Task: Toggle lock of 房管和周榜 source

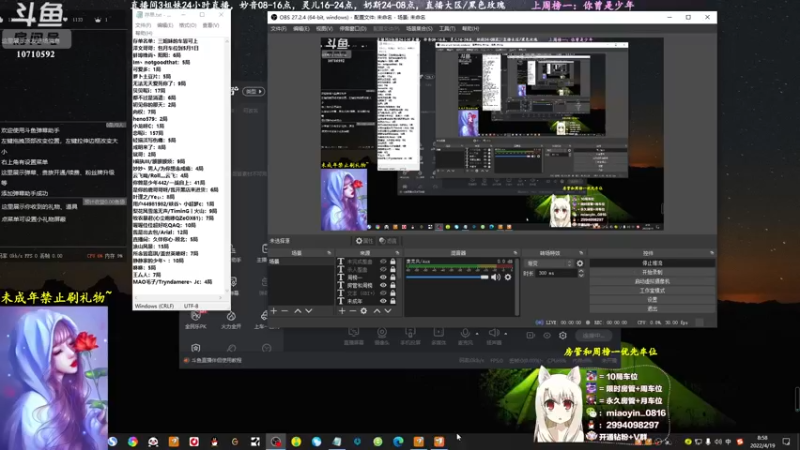Action: 393,285
